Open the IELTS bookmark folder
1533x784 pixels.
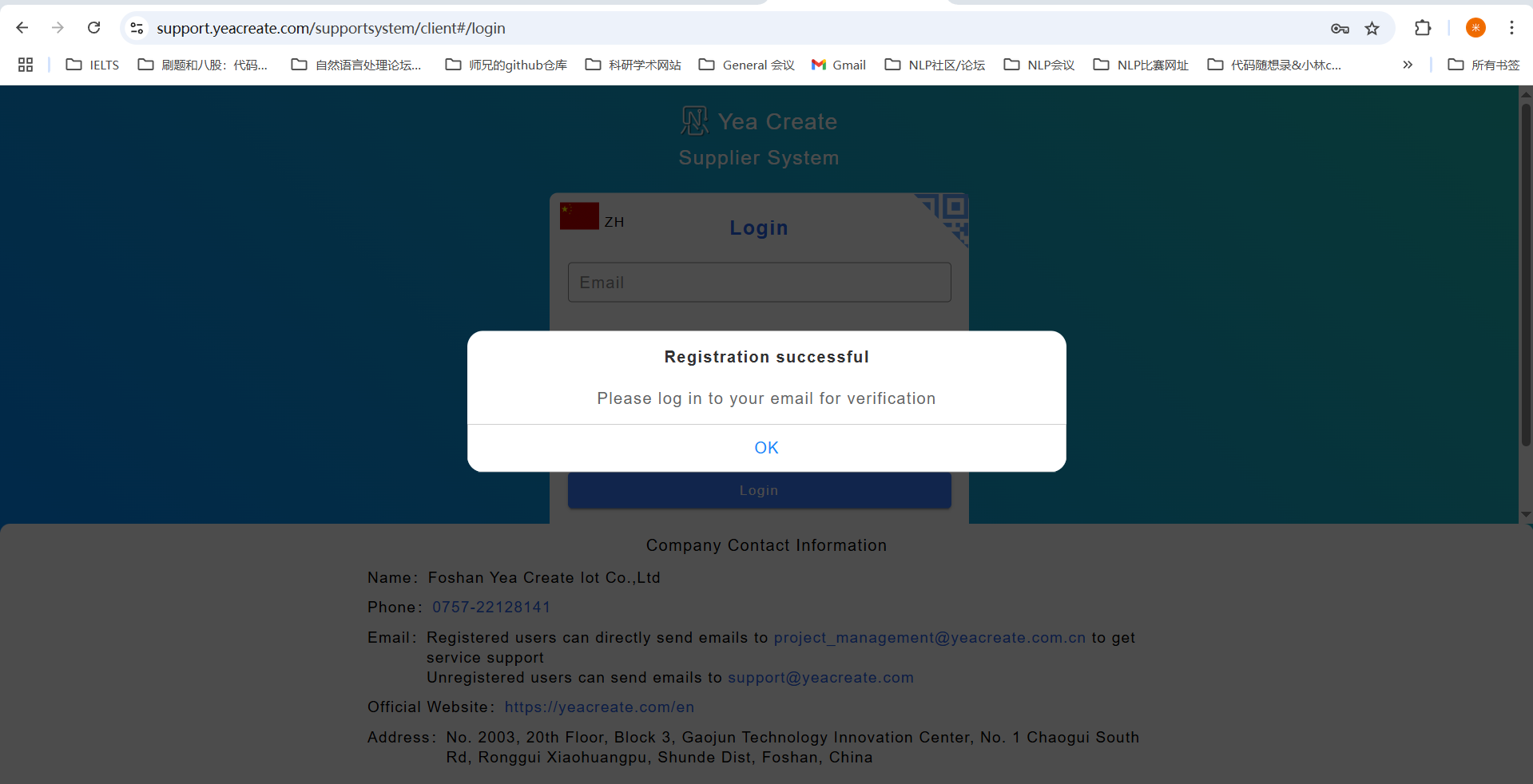93,65
